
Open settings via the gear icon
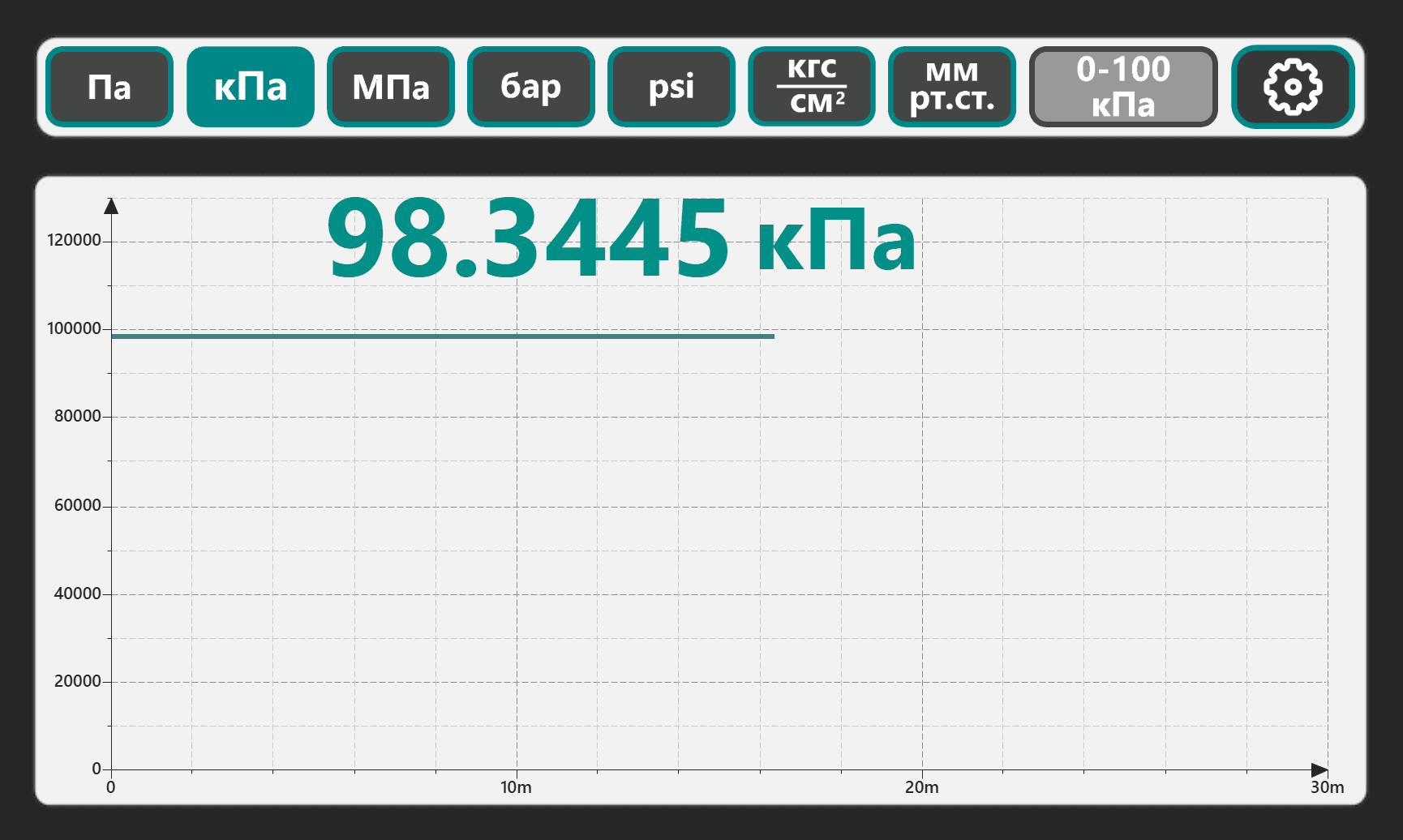pyautogui.click(x=1293, y=87)
